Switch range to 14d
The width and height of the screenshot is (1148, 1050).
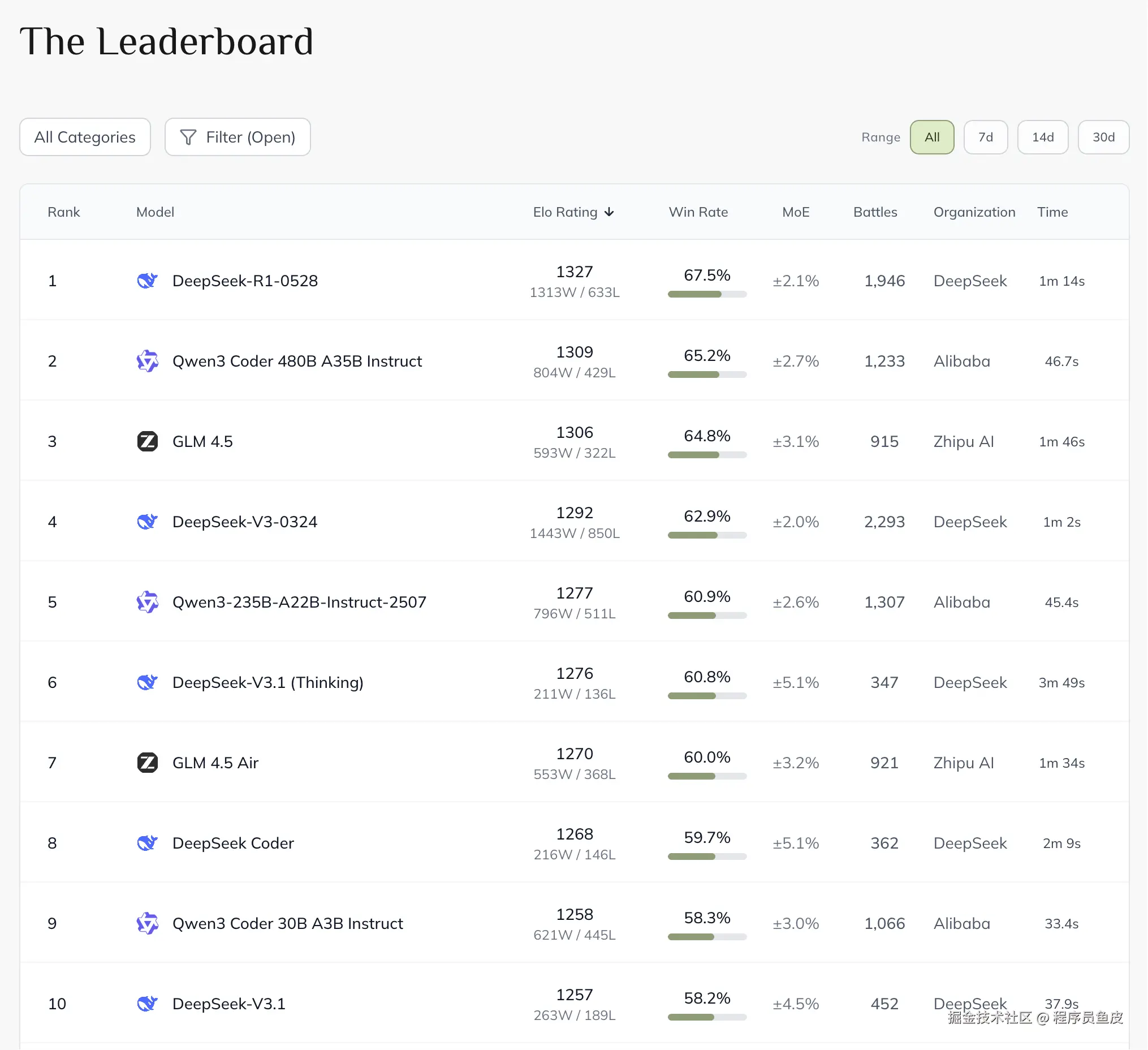(x=1042, y=137)
